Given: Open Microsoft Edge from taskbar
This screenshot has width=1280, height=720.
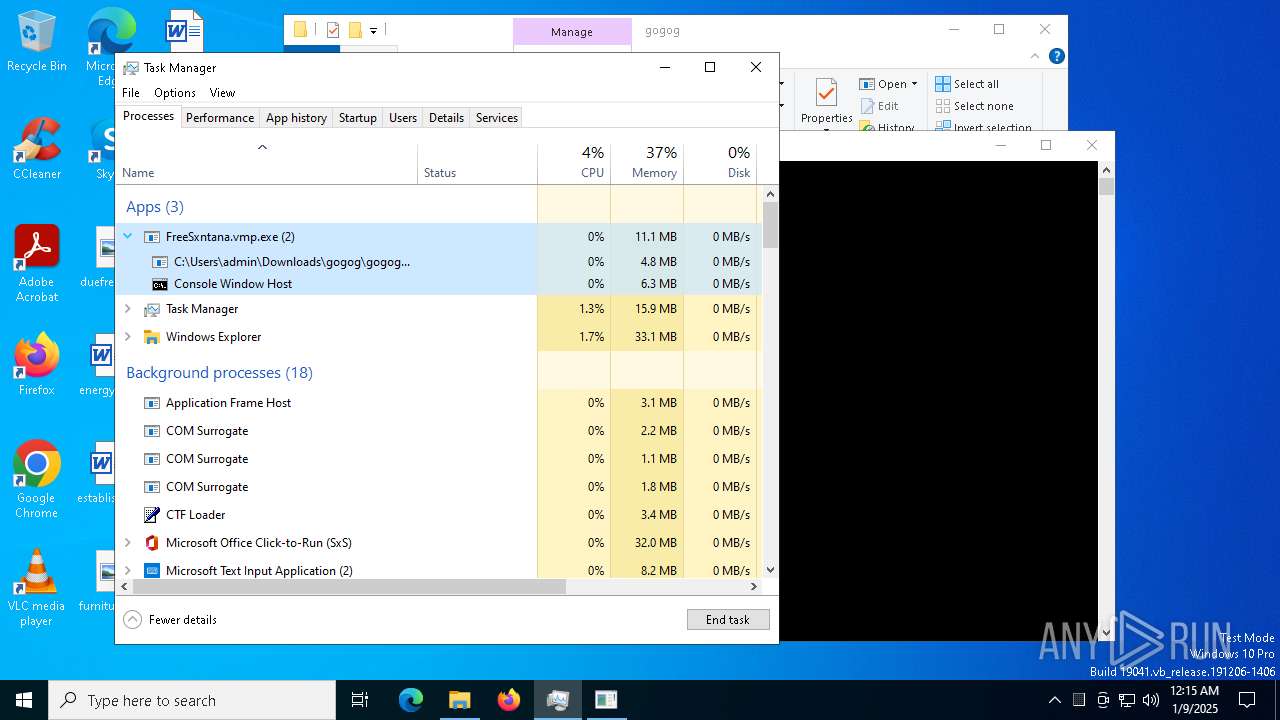Looking at the screenshot, I should pos(411,700).
